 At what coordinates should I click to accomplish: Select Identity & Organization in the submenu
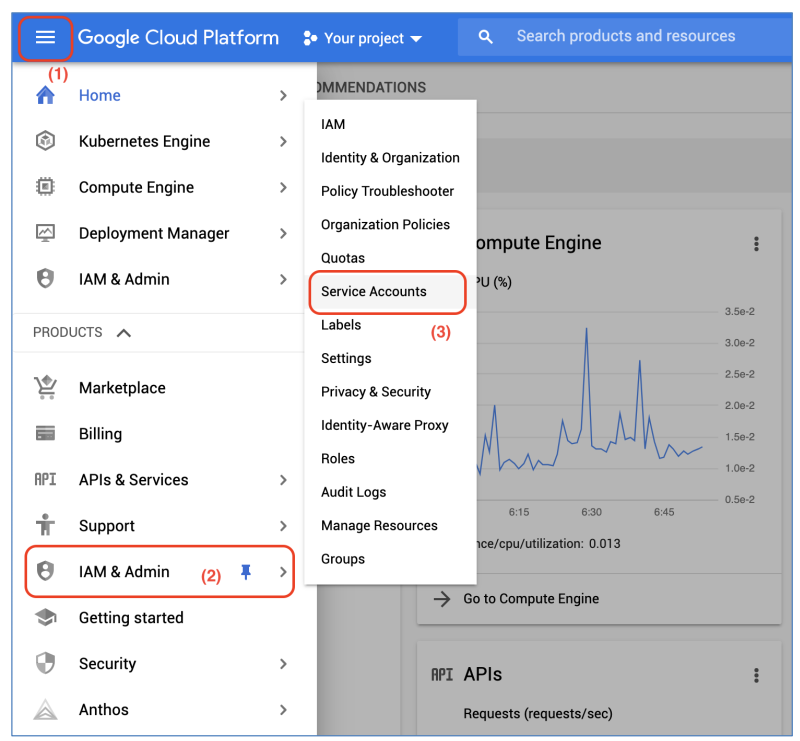click(390, 158)
